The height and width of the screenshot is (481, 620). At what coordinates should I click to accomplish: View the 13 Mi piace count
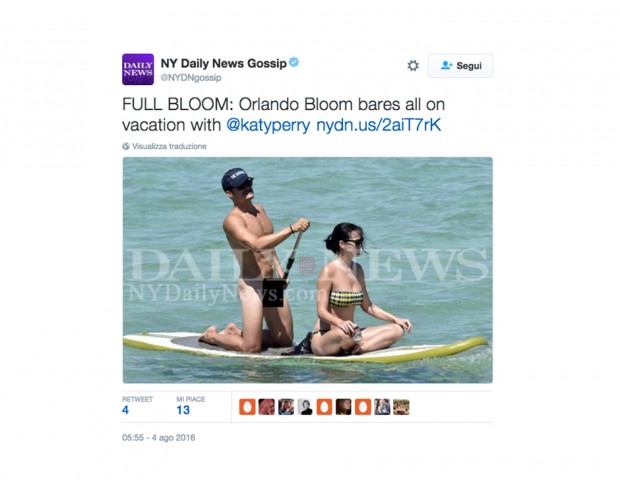tap(183, 410)
